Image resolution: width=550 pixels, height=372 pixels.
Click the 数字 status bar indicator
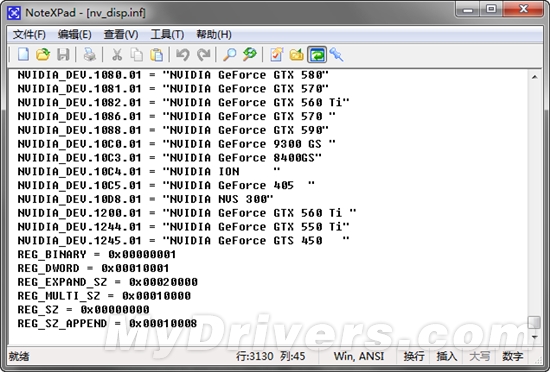[512, 356]
